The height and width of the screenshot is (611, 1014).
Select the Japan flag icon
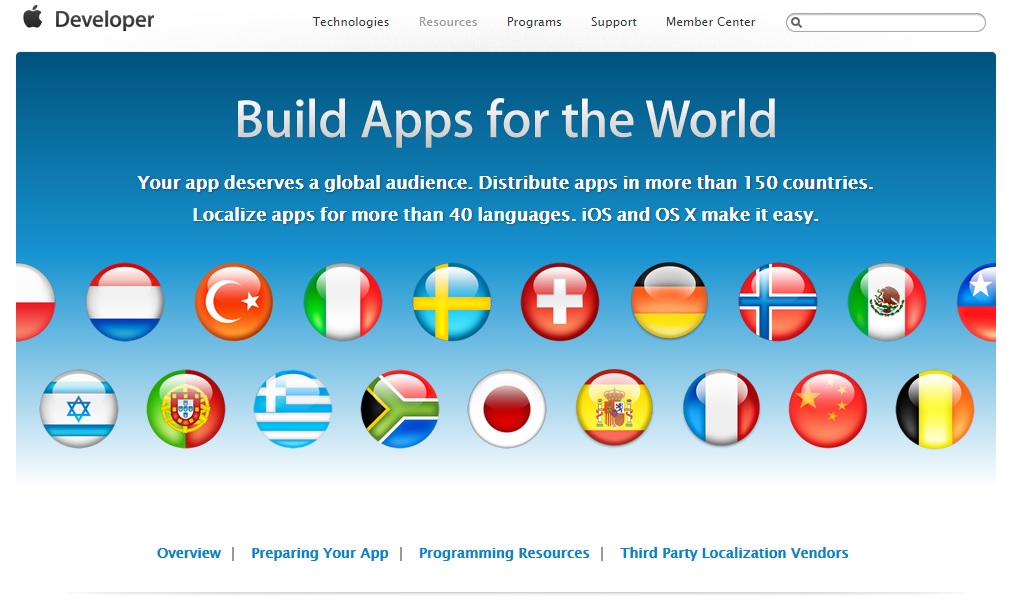point(507,409)
